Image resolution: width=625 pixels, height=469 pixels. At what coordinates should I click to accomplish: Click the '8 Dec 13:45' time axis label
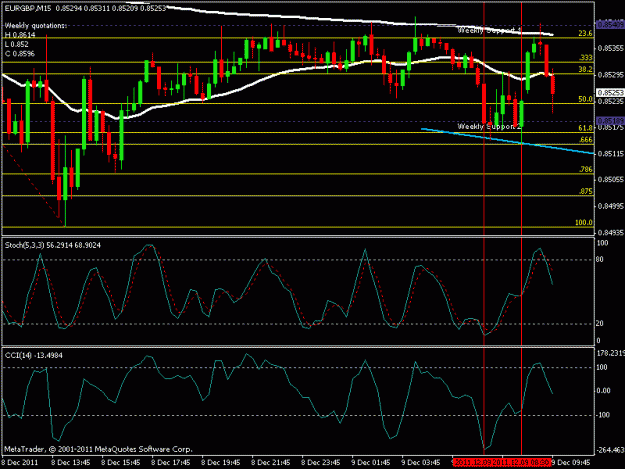71,463
